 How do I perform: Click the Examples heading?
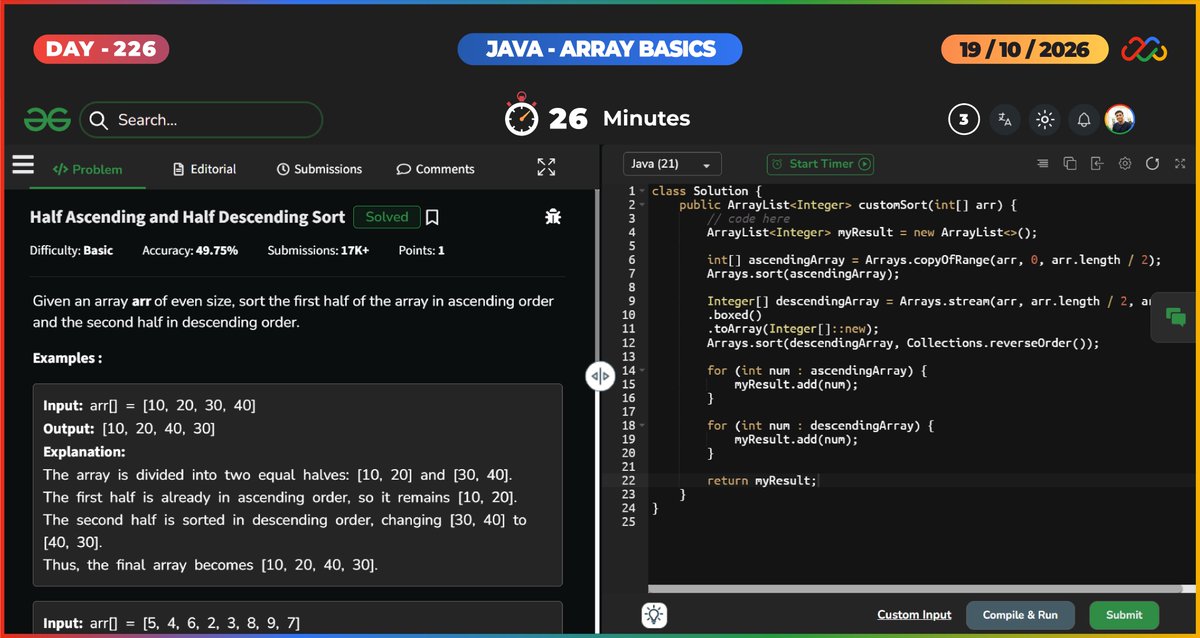(x=67, y=357)
